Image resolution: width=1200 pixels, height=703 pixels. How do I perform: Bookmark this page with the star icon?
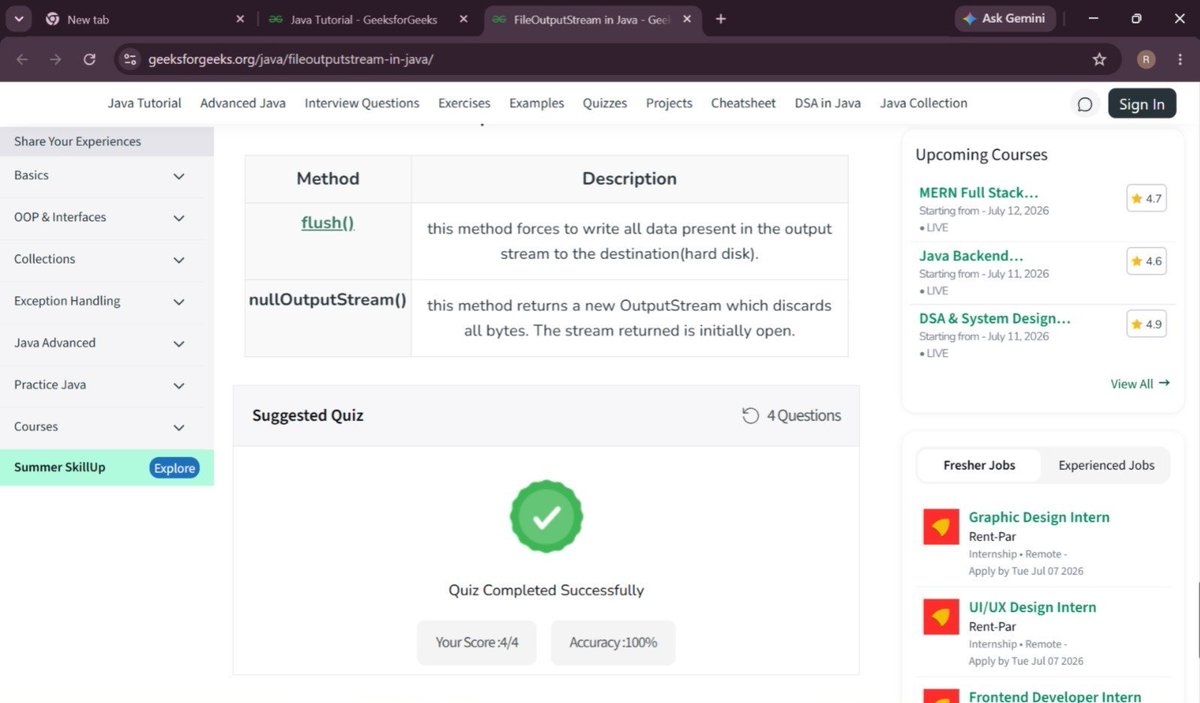(1100, 59)
